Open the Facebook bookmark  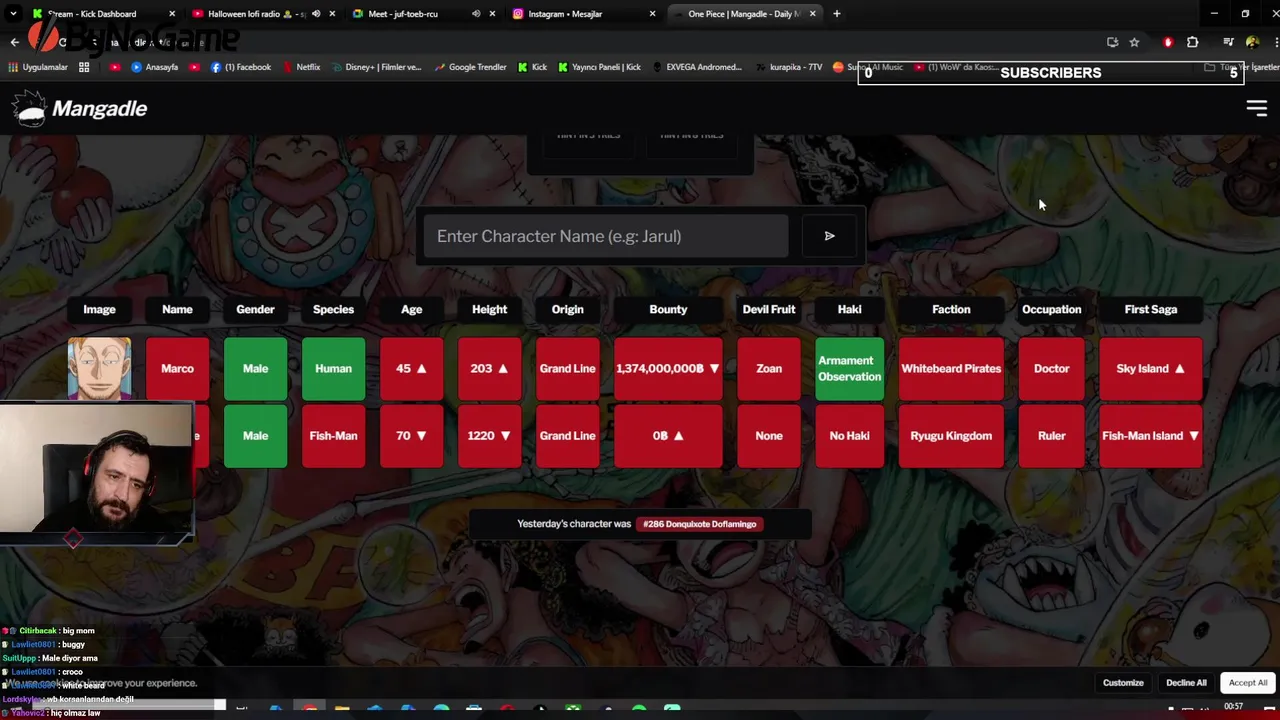240,67
